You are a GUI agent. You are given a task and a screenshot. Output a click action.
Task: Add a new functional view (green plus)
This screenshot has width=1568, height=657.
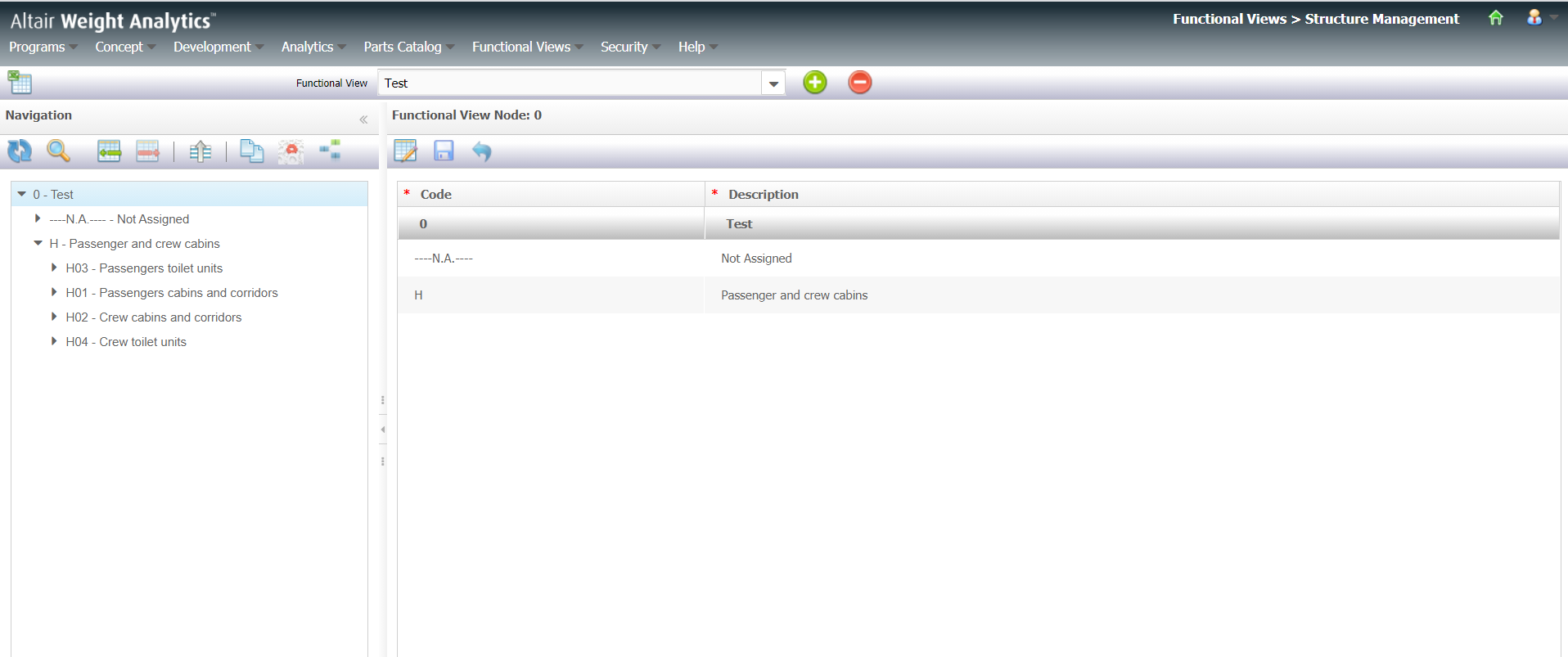tap(815, 83)
